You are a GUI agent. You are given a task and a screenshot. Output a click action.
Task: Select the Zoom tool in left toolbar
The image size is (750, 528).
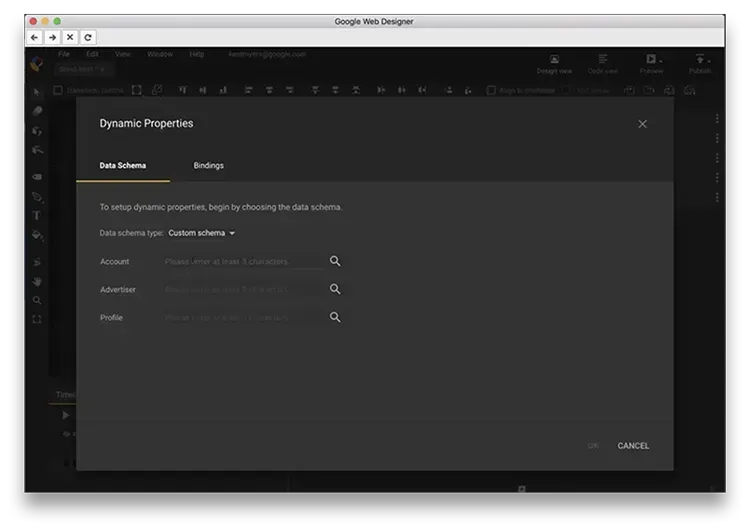(x=37, y=300)
